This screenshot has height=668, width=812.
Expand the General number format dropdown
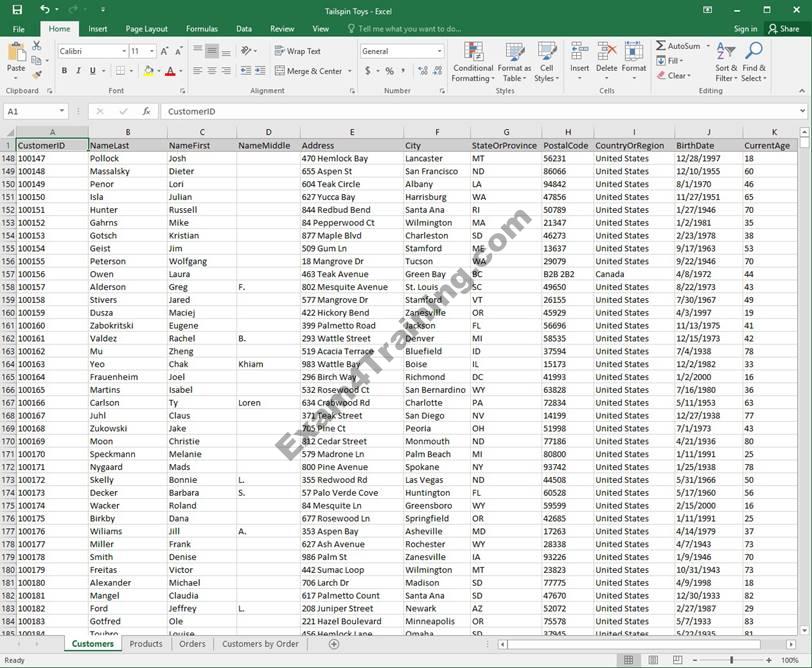(x=439, y=51)
